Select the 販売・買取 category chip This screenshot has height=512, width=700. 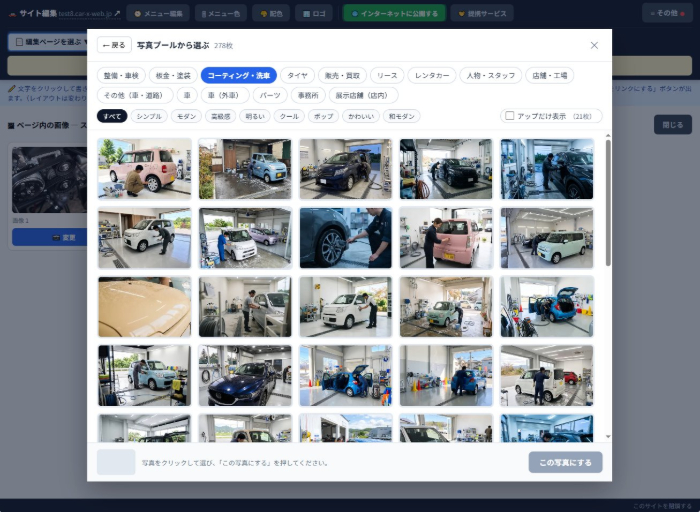[x=342, y=75]
